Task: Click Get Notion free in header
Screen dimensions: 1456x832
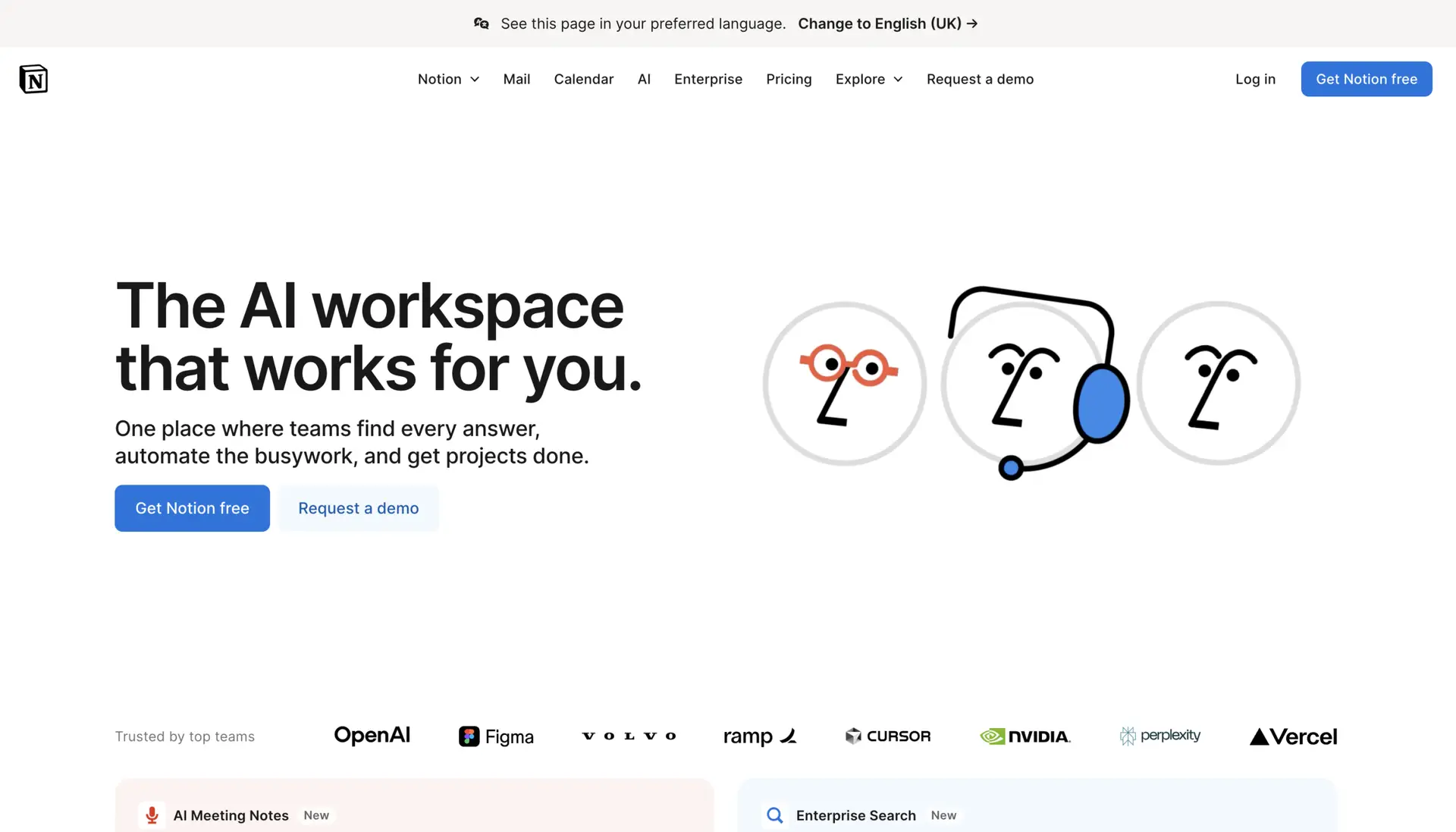Action: tap(1366, 79)
